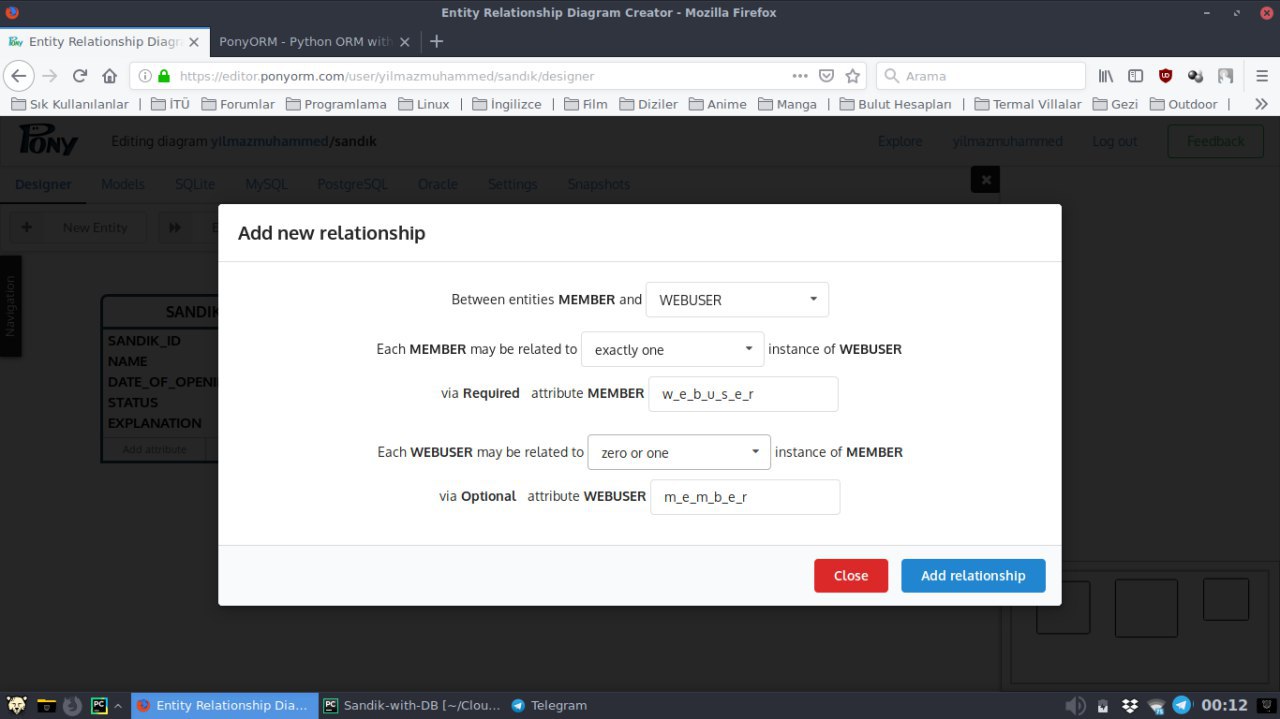The width and height of the screenshot is (1280, 719).
Task: Open the Explore link
Action: point(900,141)
